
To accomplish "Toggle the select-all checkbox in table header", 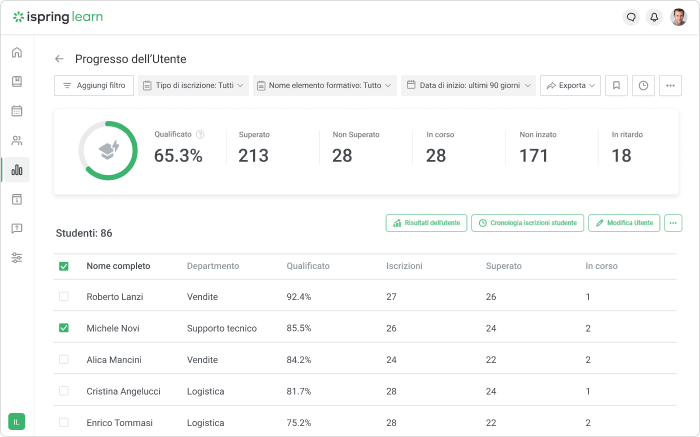I will click(x=64, y=266).
